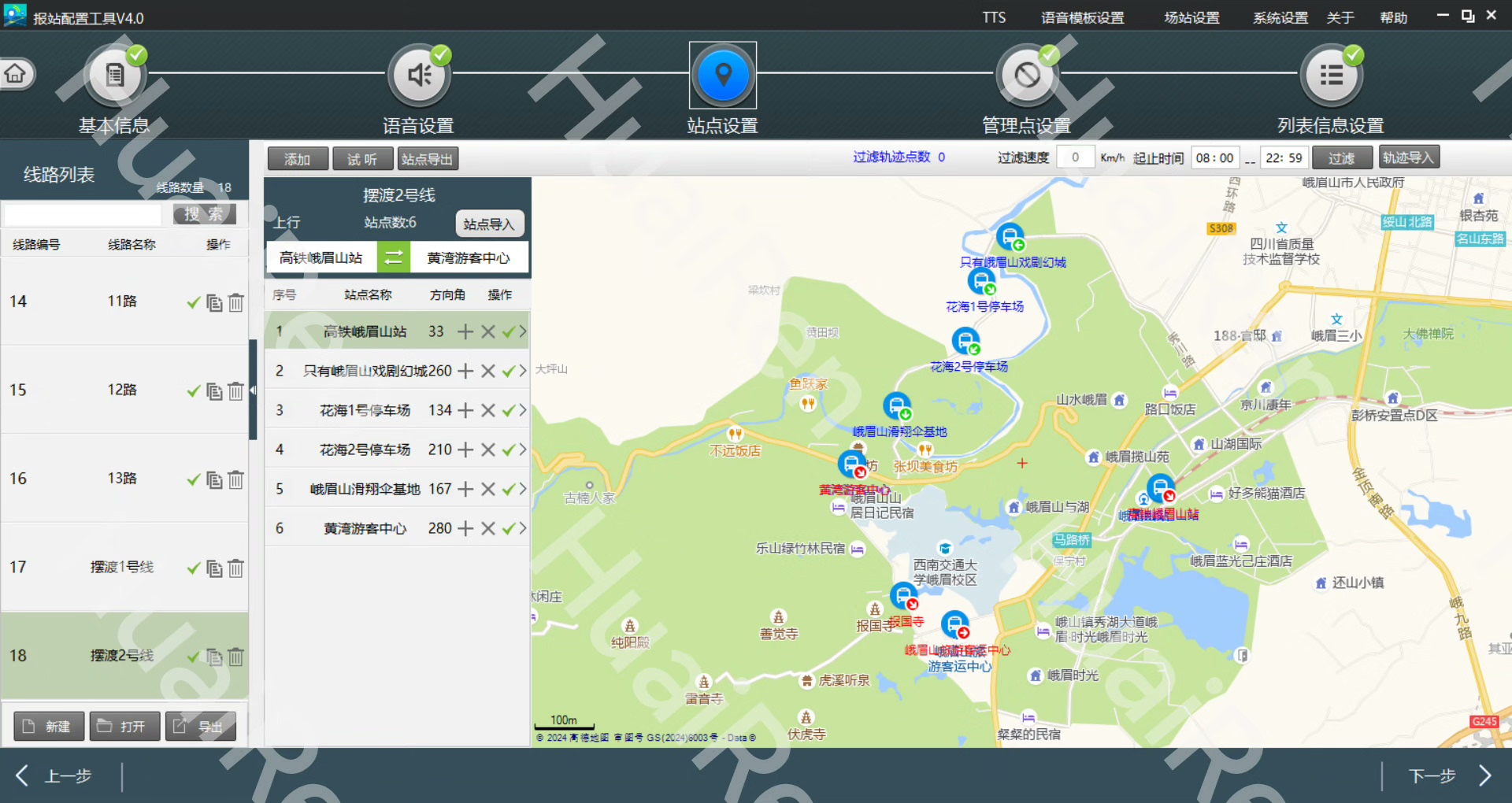Viewport: 1512px width, 803px height.
Task: Delete route 11路 with its trash icon
Action: 236,302
